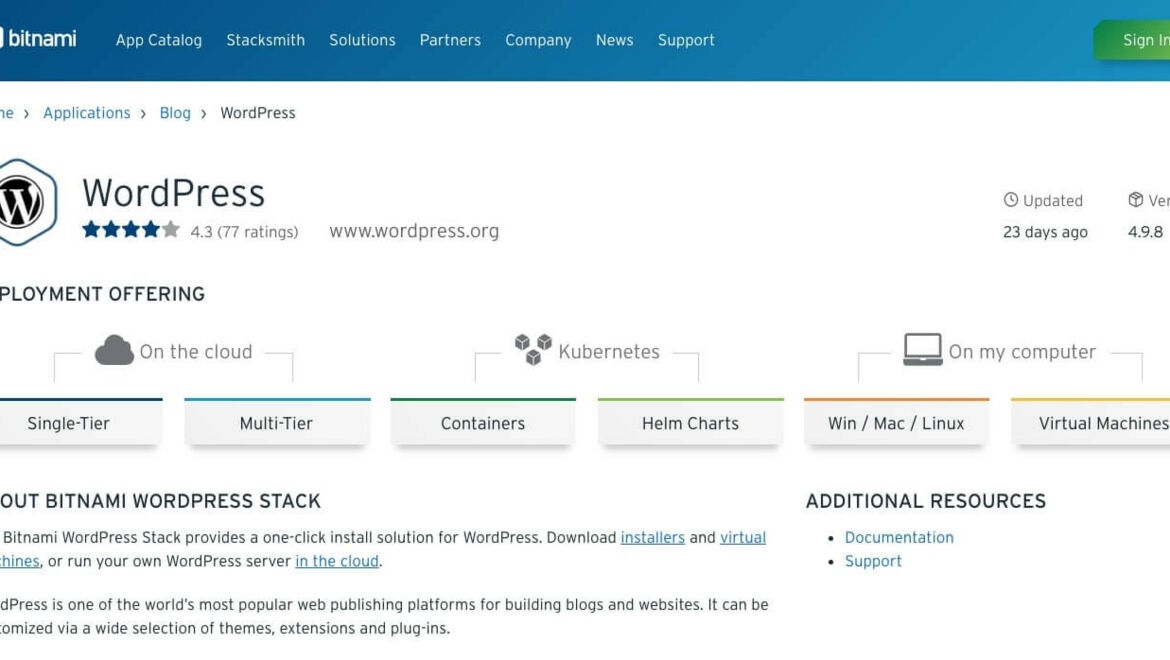Screen dimensions: 1170x660
Task: Go to the Blog breadcrumb
Action: (175, 113)
